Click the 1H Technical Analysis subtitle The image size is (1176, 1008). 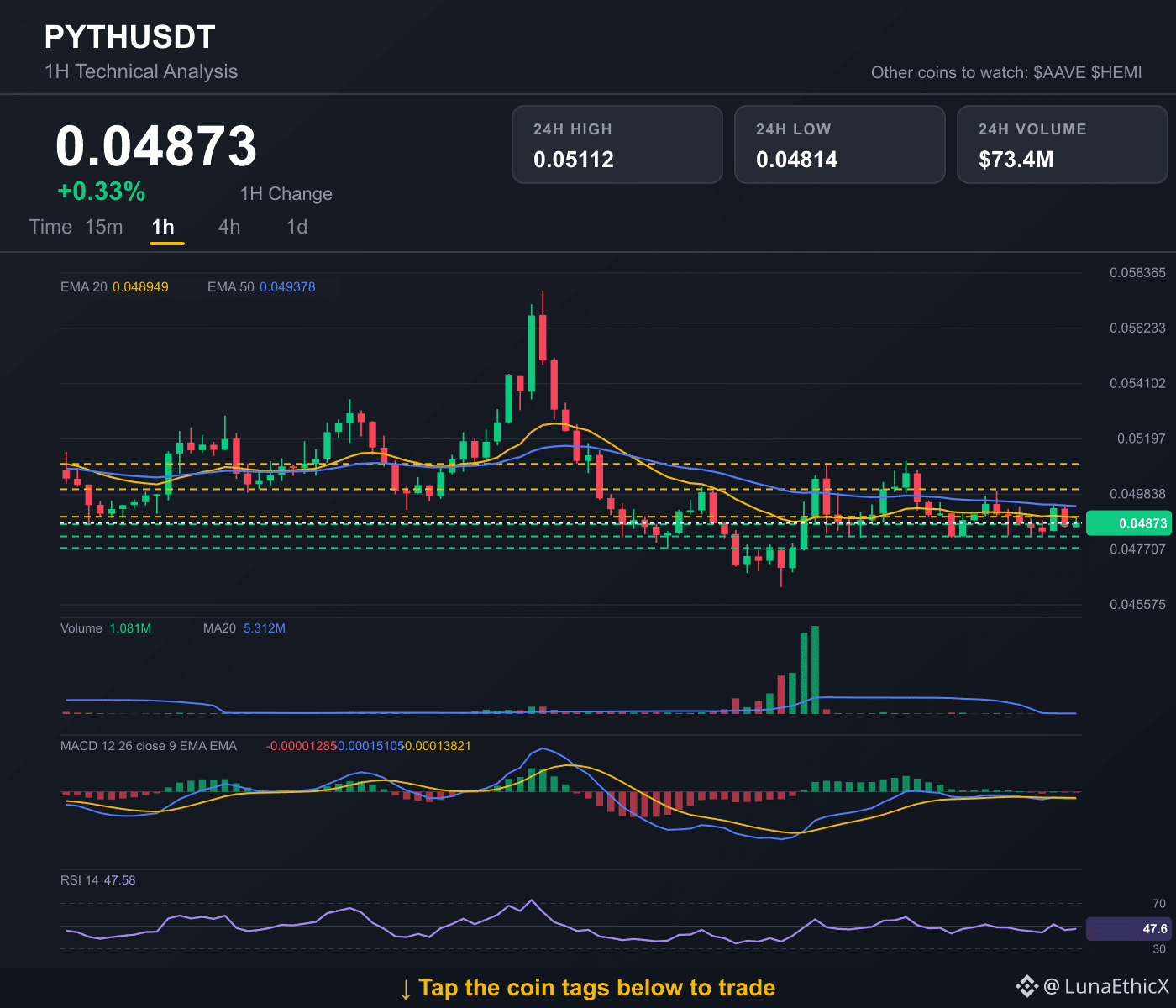[141, 71]
